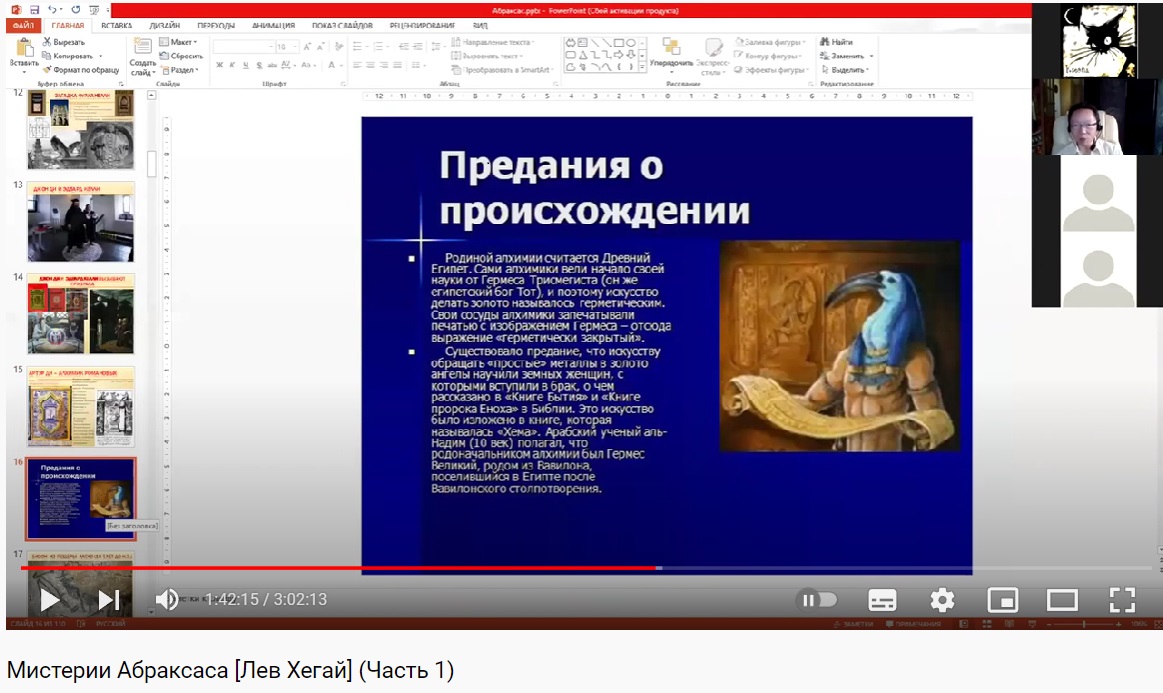The image size is (1163, 693).
Task: Click the Вырезать (Cut) button
Action: pyautogui.click(x=64, y=42)
